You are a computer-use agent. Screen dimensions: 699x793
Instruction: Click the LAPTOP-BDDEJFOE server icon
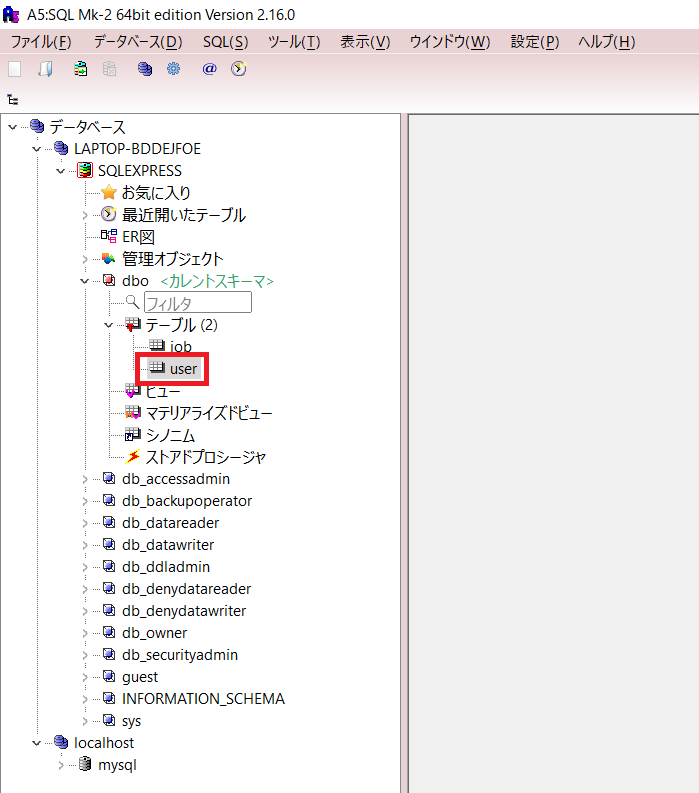coord(61,148)
